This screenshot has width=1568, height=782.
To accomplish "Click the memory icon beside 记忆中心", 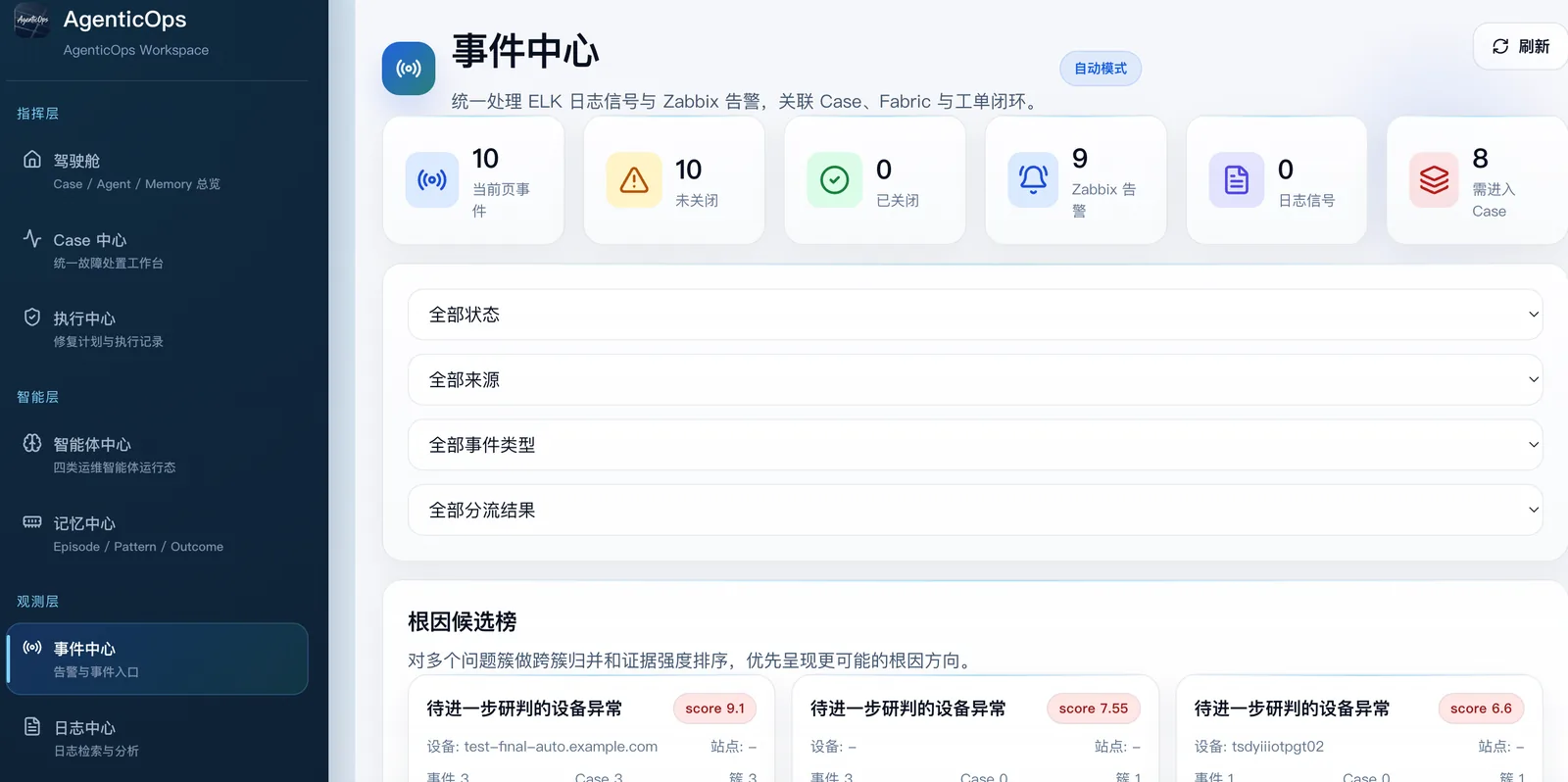I will click(x=32, y=521).
